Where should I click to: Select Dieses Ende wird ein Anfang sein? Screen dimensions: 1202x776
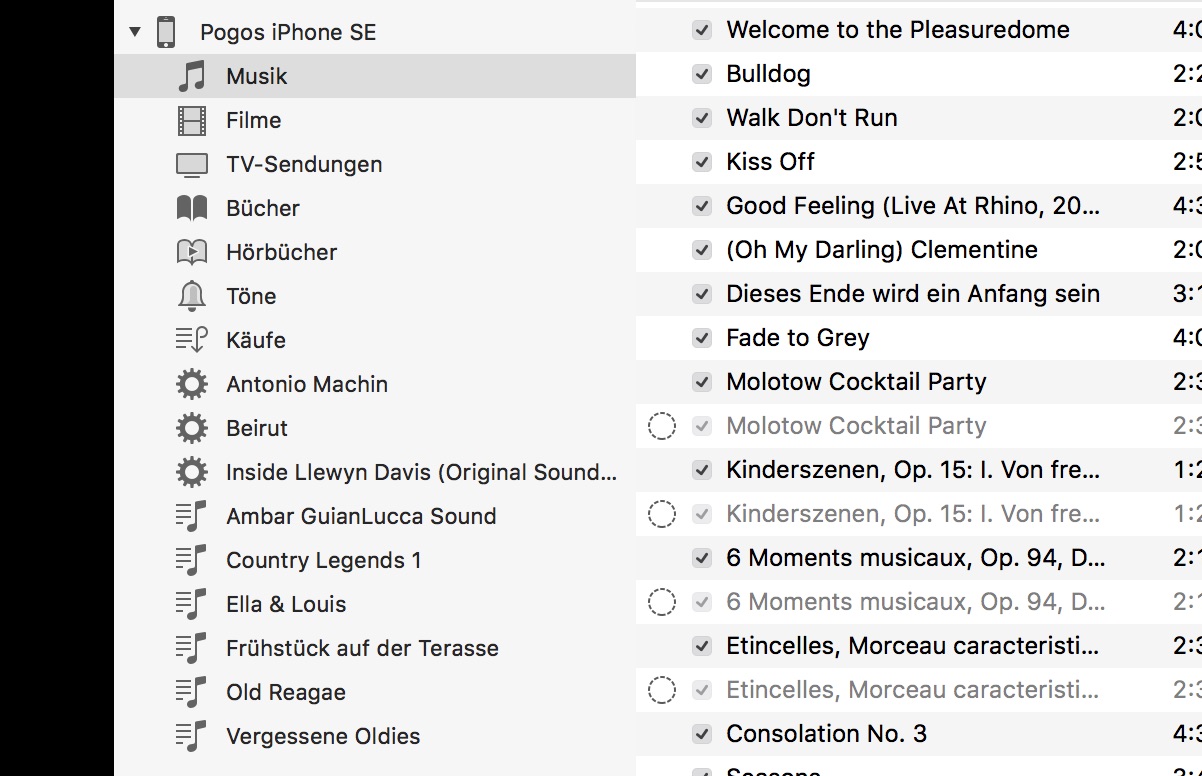(913, 294)
